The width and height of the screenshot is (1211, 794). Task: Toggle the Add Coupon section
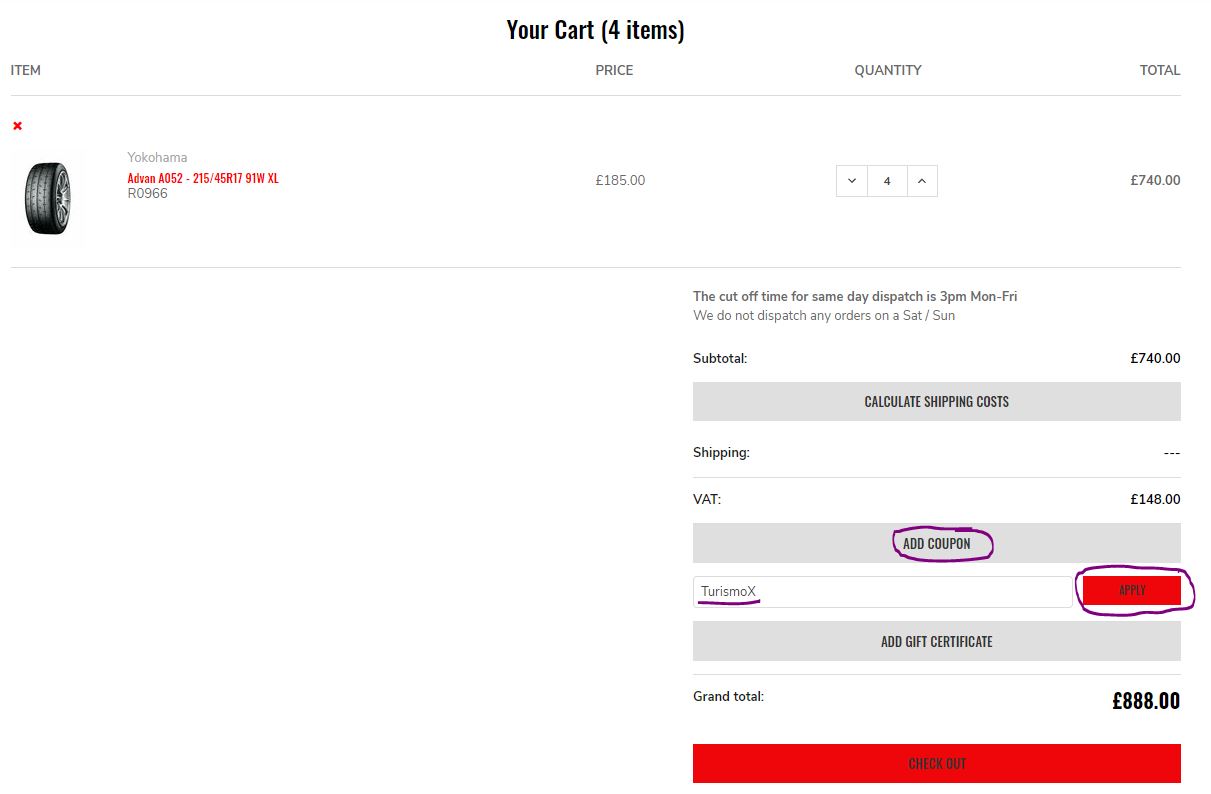pos(936,543)
